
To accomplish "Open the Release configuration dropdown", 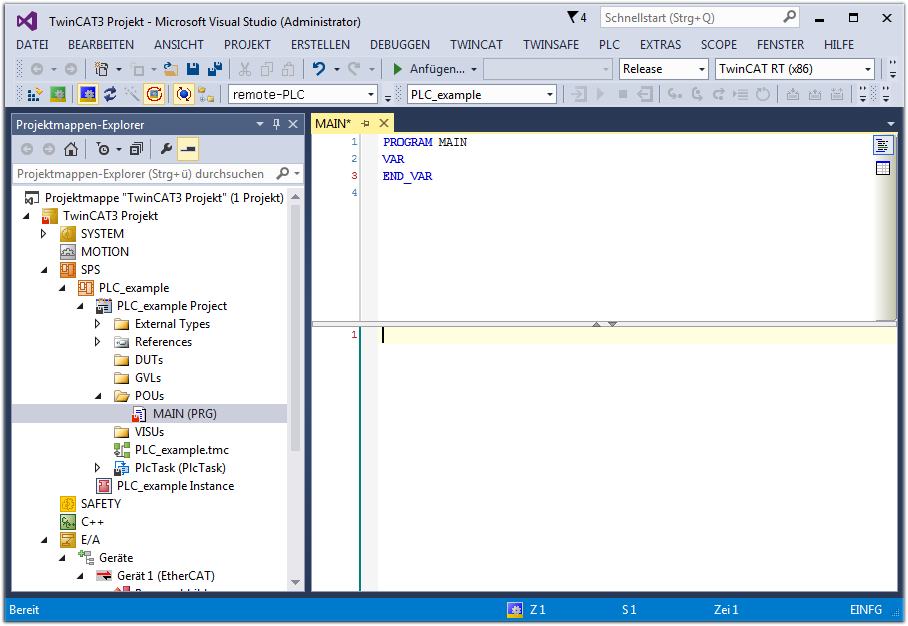I will coord(700,69).
